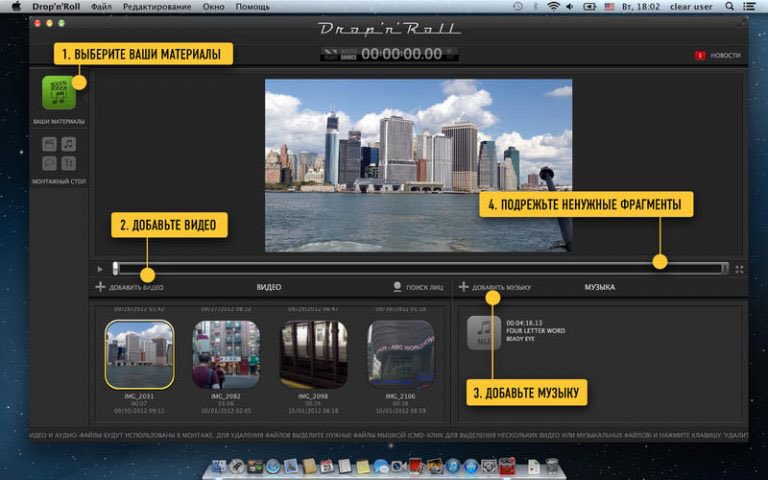Open the video clips section icon in Монтажный стол
Image resolution: width=768 pixels, height=480 pixels.
(49, 144)
